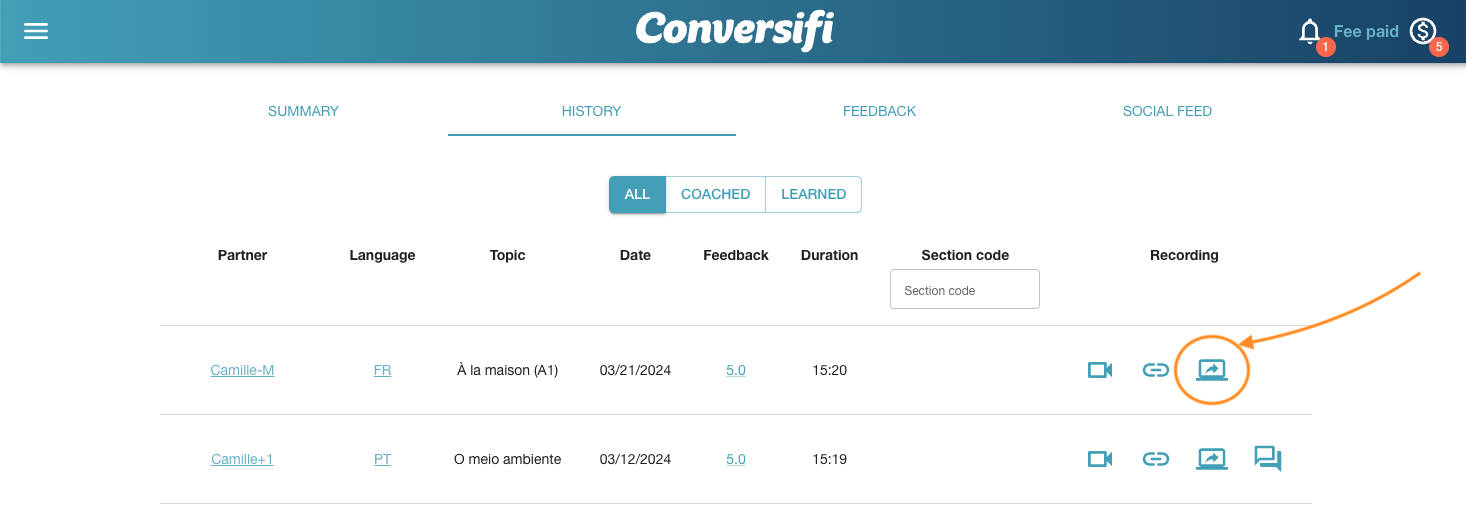Select the History tab
Image resolution: width=1466 pixels, height=507 pixels.
coord(592,111)
